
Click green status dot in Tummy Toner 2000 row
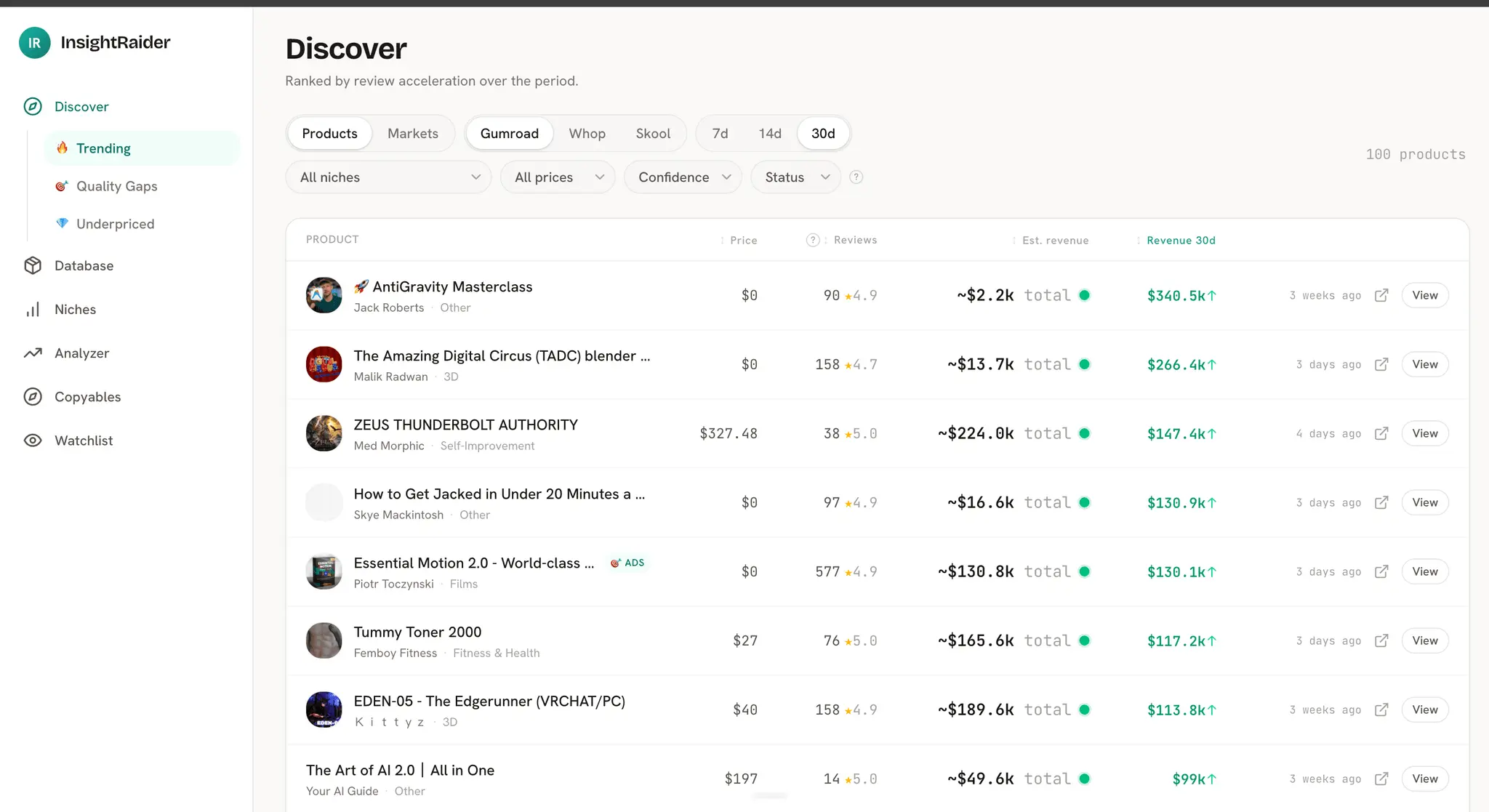(1084, 640)
